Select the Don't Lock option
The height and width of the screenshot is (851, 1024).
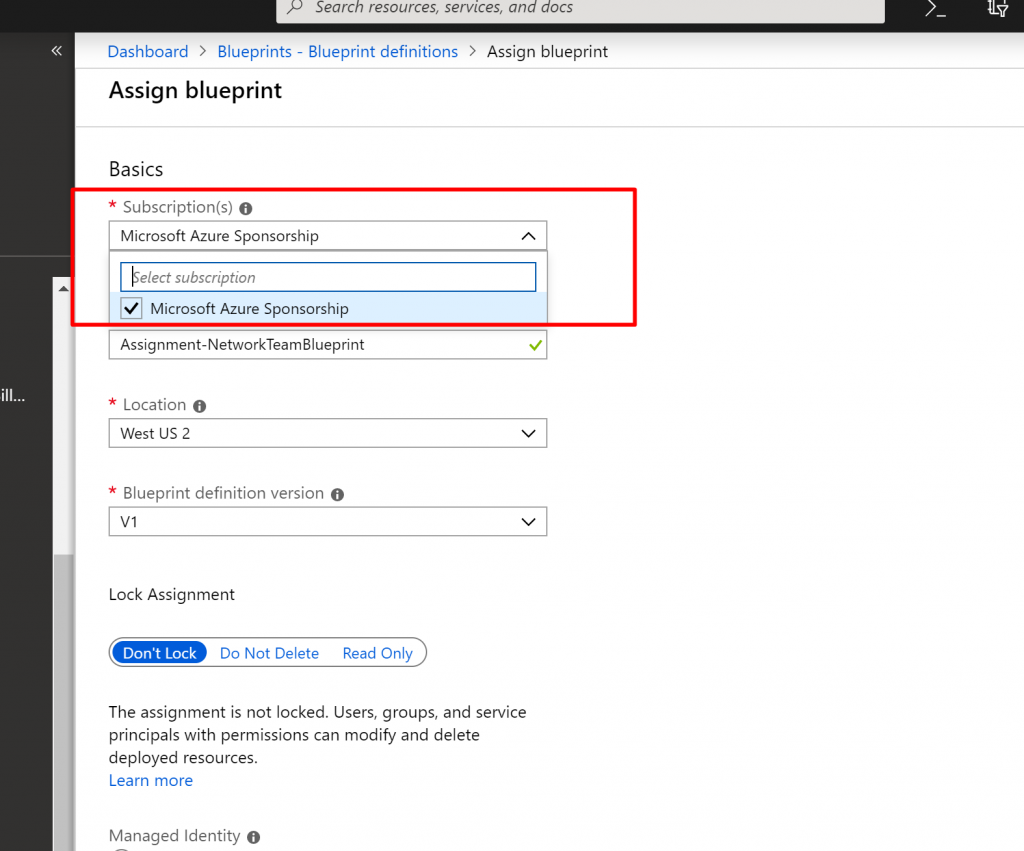coord(160,653)
